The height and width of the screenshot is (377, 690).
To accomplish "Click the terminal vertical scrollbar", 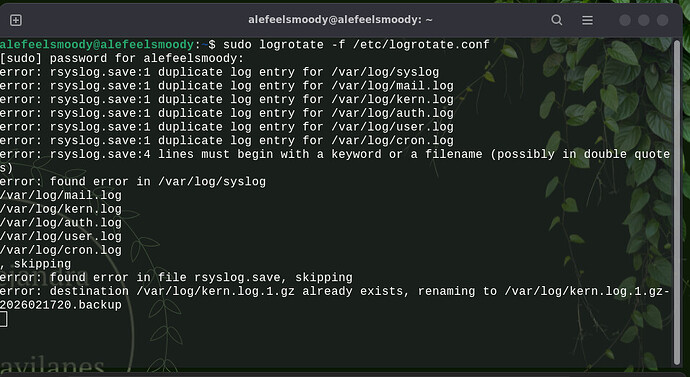I will 677,202.
